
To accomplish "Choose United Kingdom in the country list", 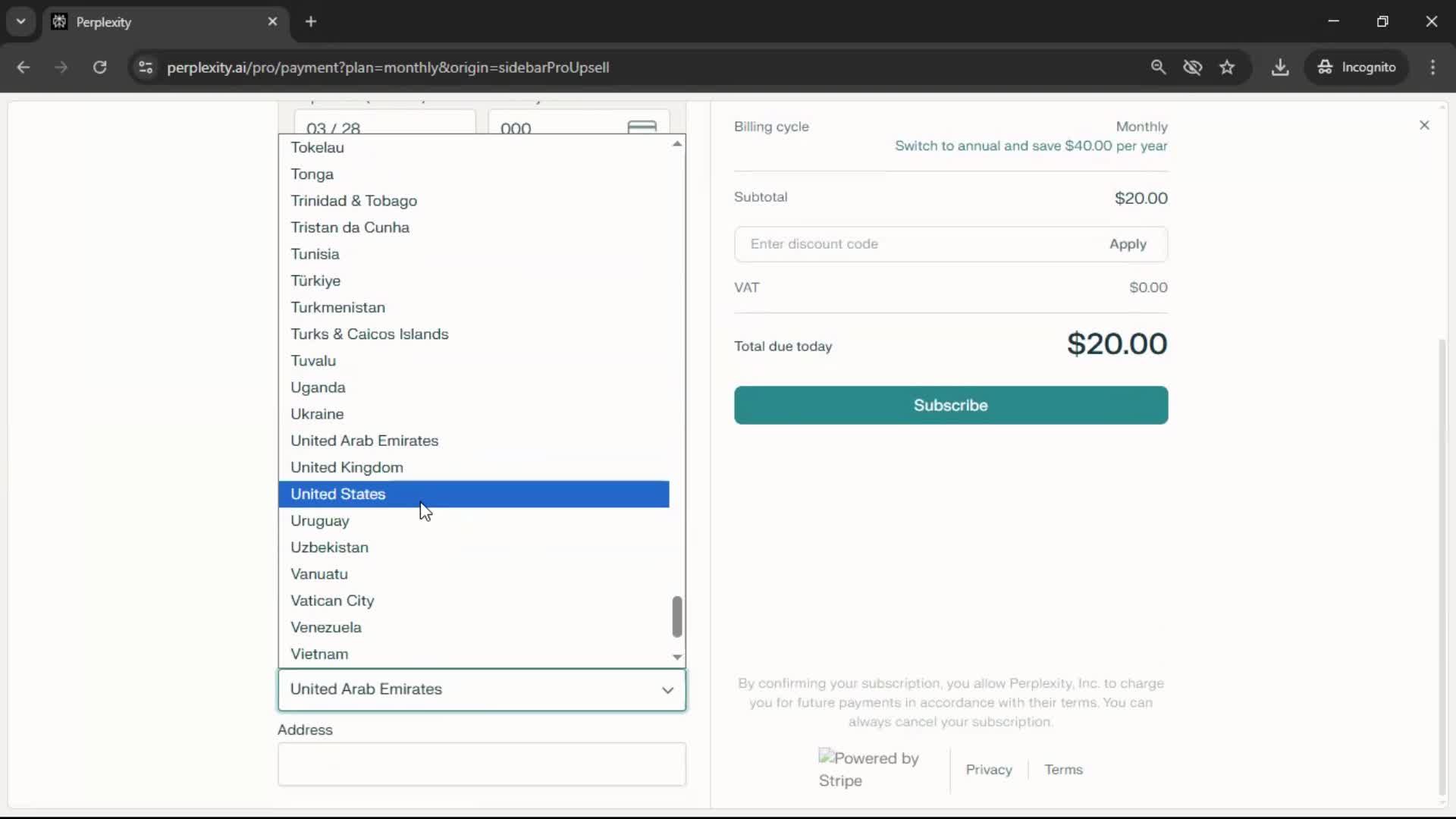I will click(x=347, y=468).
